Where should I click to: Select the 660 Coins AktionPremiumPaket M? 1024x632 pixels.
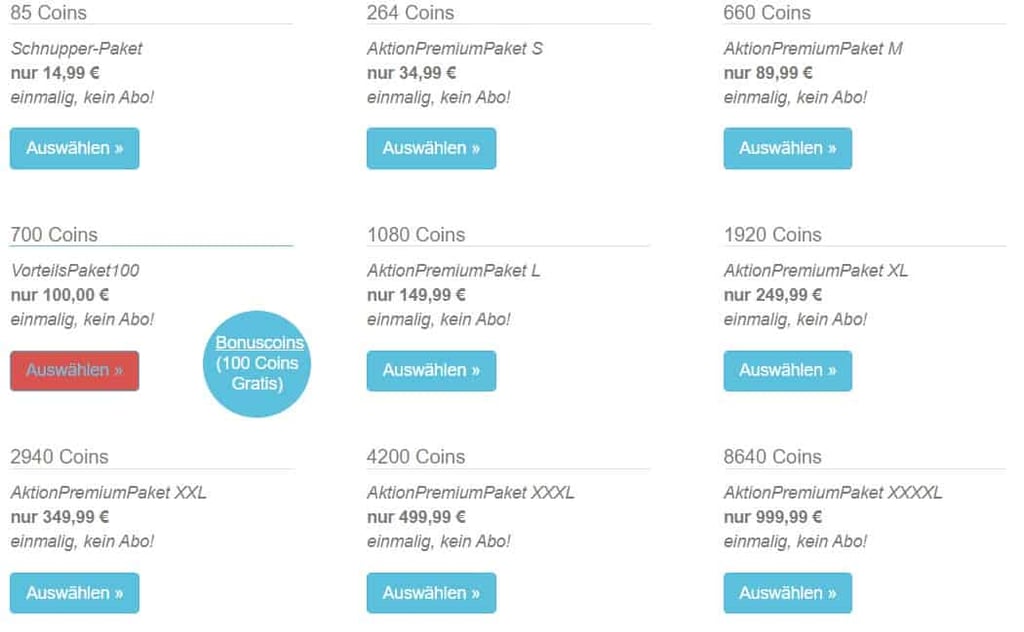pyautogui.click(x=788, y=148)
